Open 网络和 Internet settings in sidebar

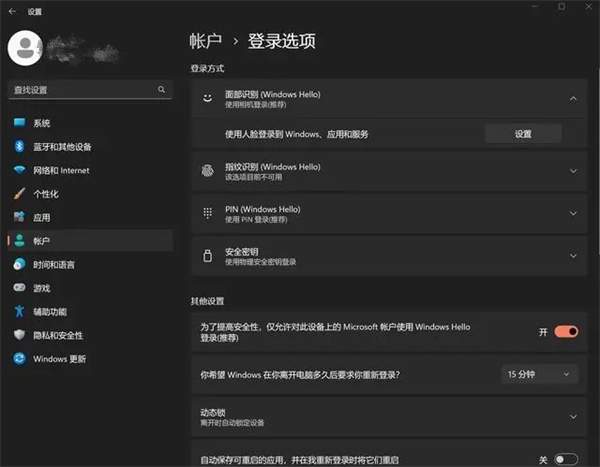(60, 170)
